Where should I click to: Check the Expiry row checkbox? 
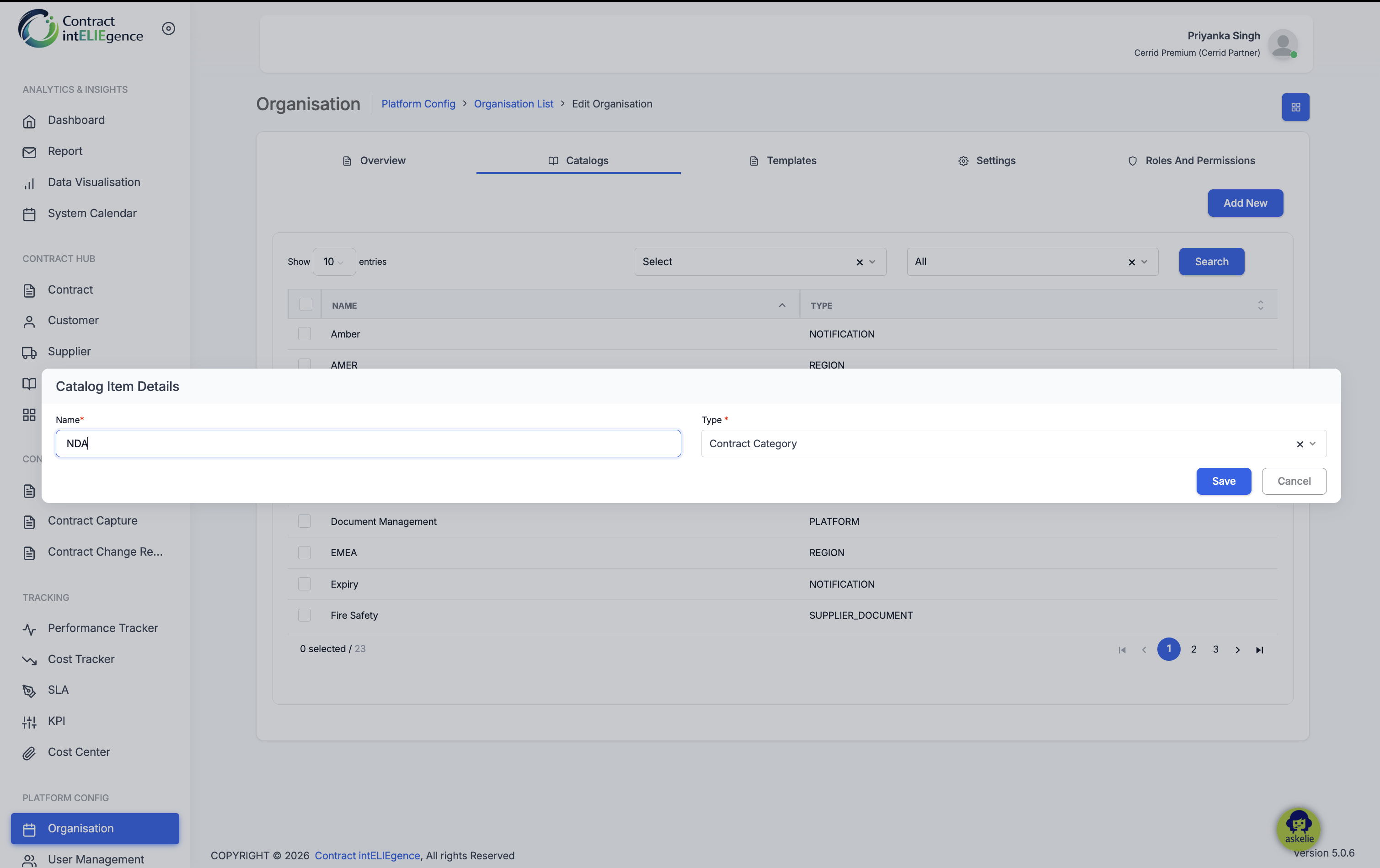pyautogui.click(x=305, y=584)
